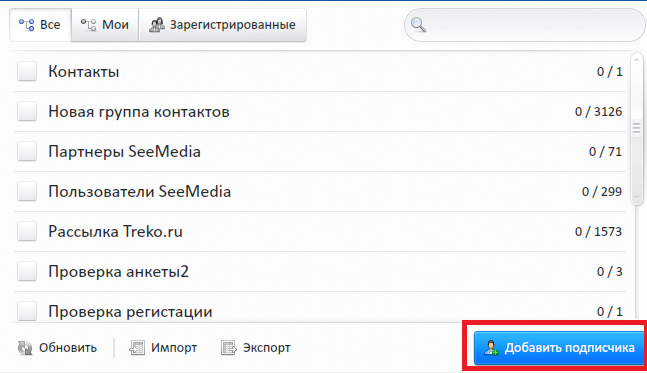Click the Добавить подписчика button
This screenshot has height=373, width=647.
pyautogui.click(x=559, y=348)
